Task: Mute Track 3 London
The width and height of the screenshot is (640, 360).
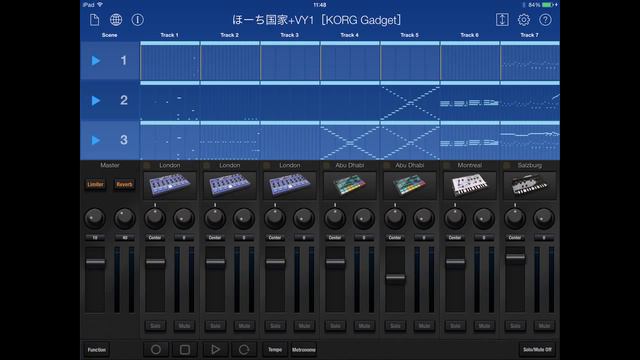Action: click(304, 326)
